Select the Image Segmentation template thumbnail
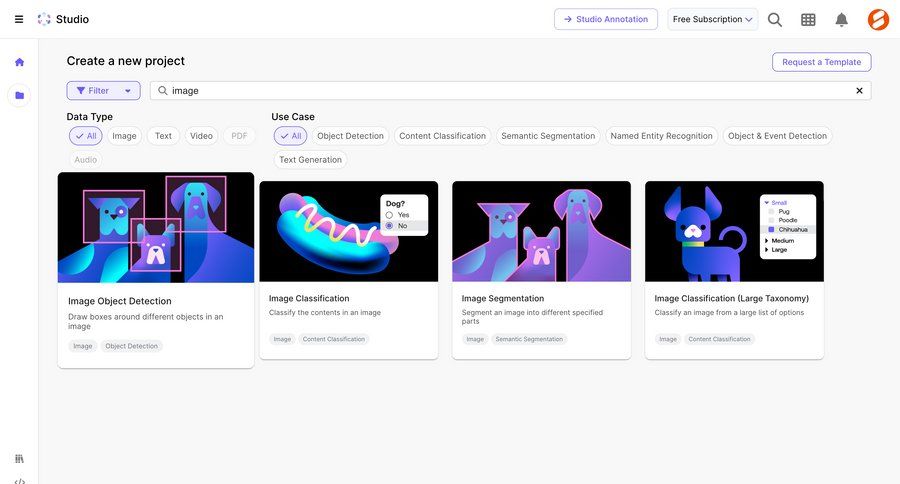 tap(541, 231)
